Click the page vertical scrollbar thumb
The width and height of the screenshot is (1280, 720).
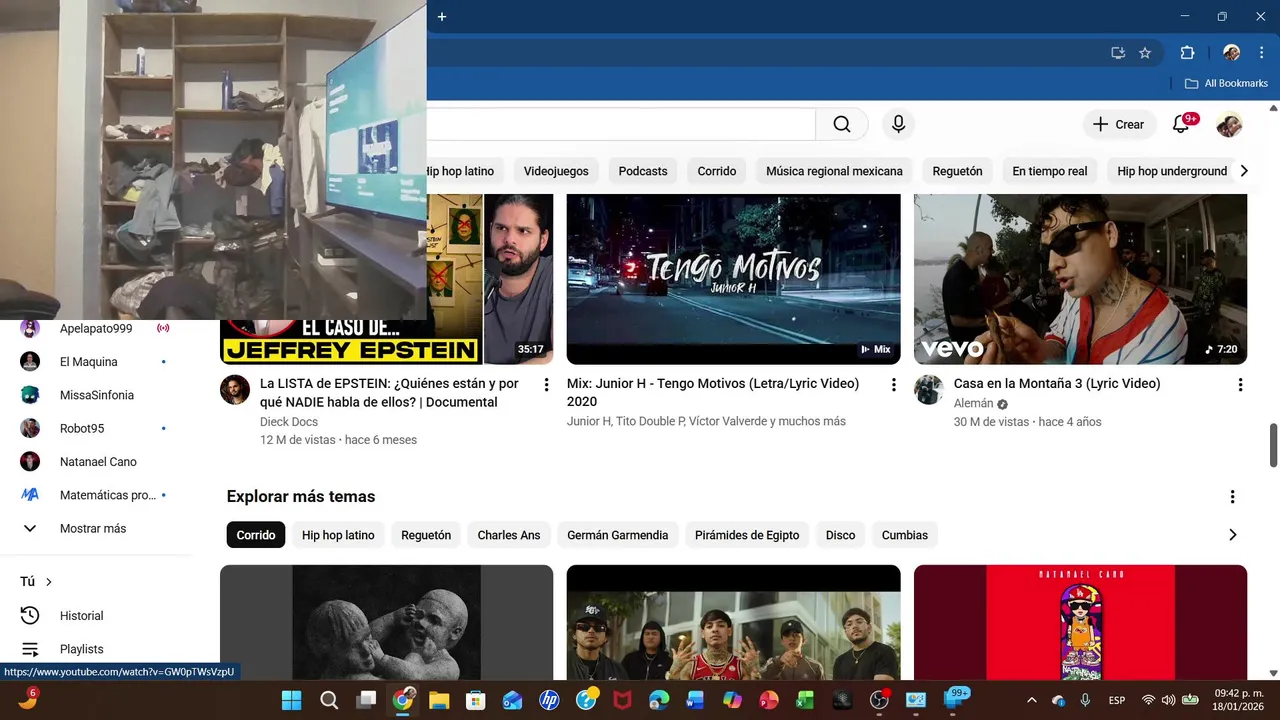click(1273, 445)
